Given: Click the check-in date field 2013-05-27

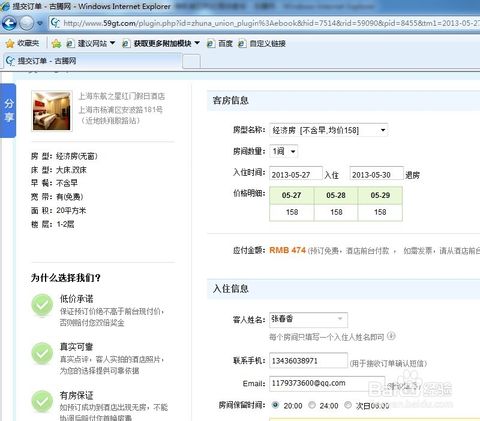Looking at the screenshot, I should (296, 174).
